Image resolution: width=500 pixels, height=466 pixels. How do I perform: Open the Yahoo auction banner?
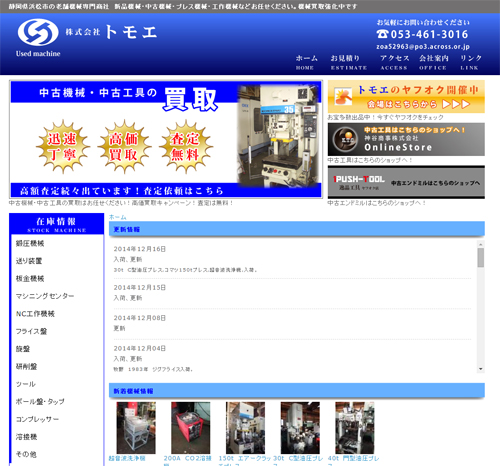[x=406, y=97]
